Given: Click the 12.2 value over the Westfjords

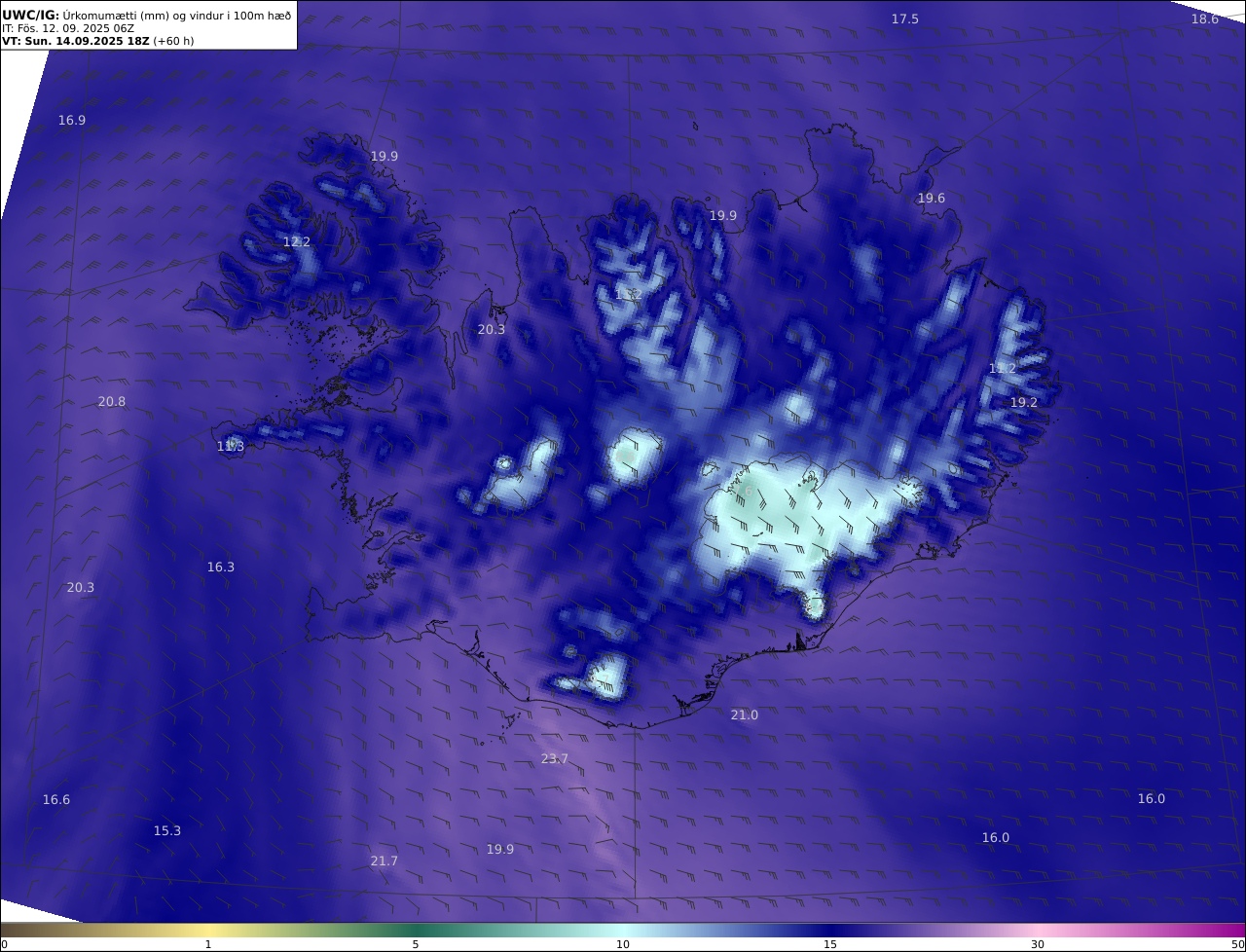Looking at the screenshot, I should click(297, 241).
